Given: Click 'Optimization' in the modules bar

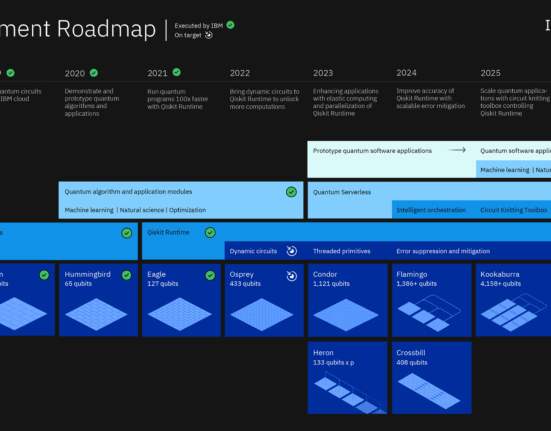Looking at the screenshot, I should 187,210.
